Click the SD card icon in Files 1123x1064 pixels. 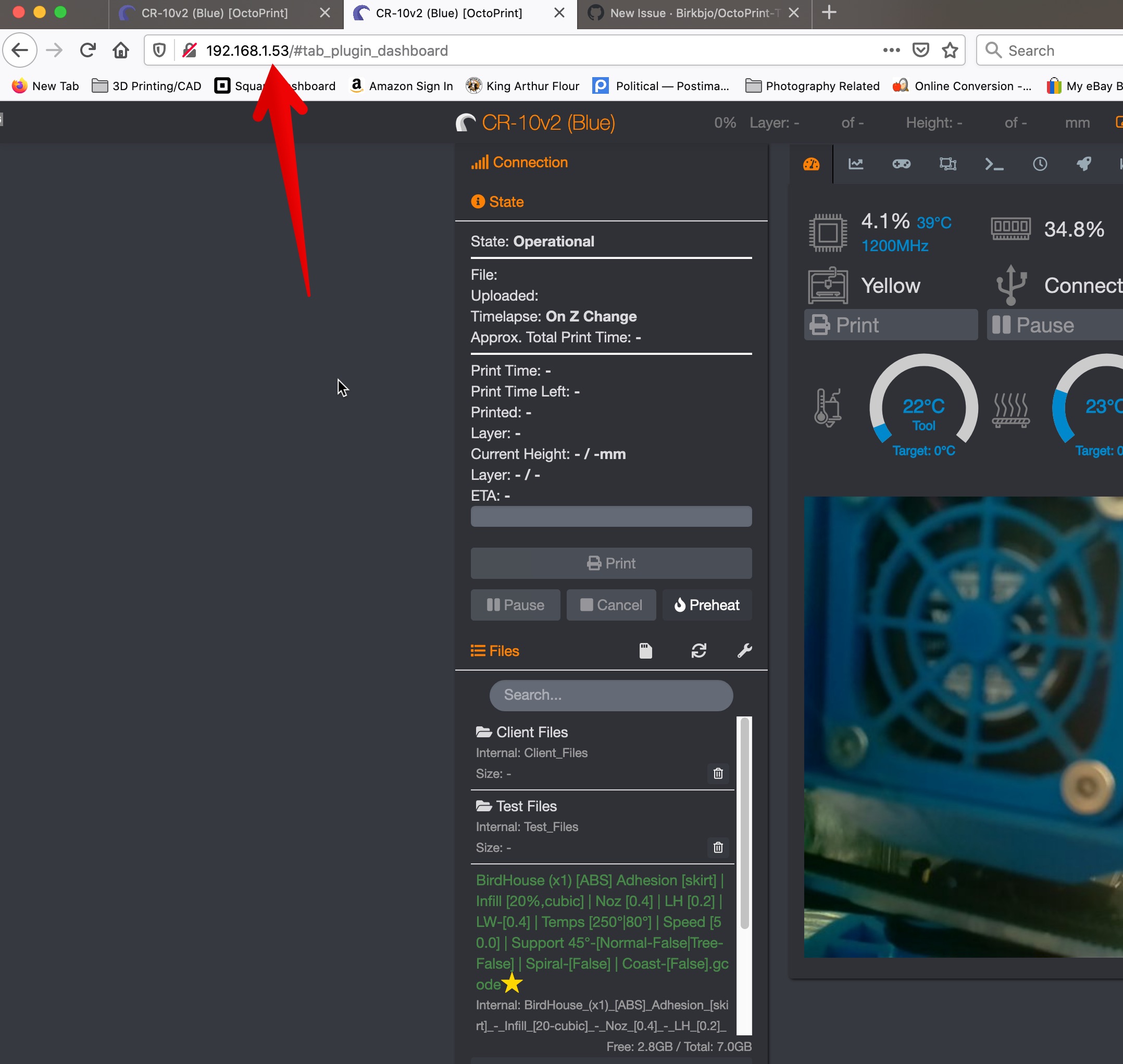645,650
